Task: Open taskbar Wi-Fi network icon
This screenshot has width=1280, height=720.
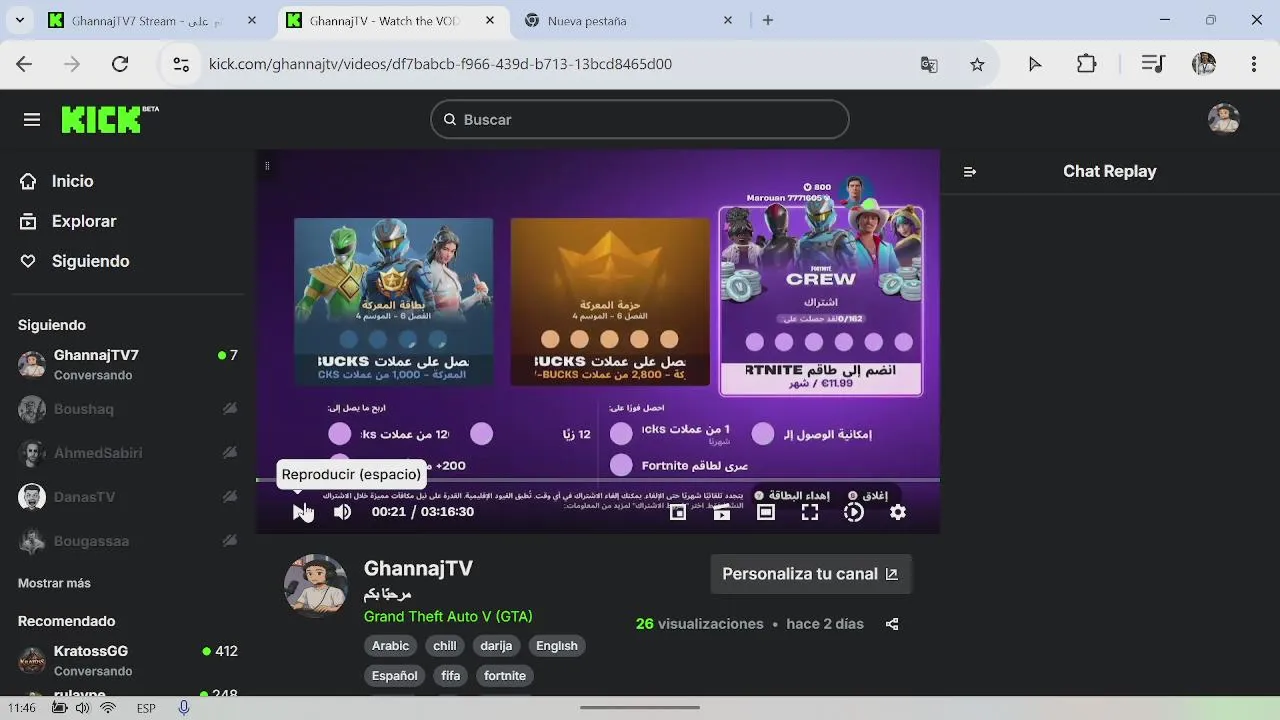Action: 108,708
